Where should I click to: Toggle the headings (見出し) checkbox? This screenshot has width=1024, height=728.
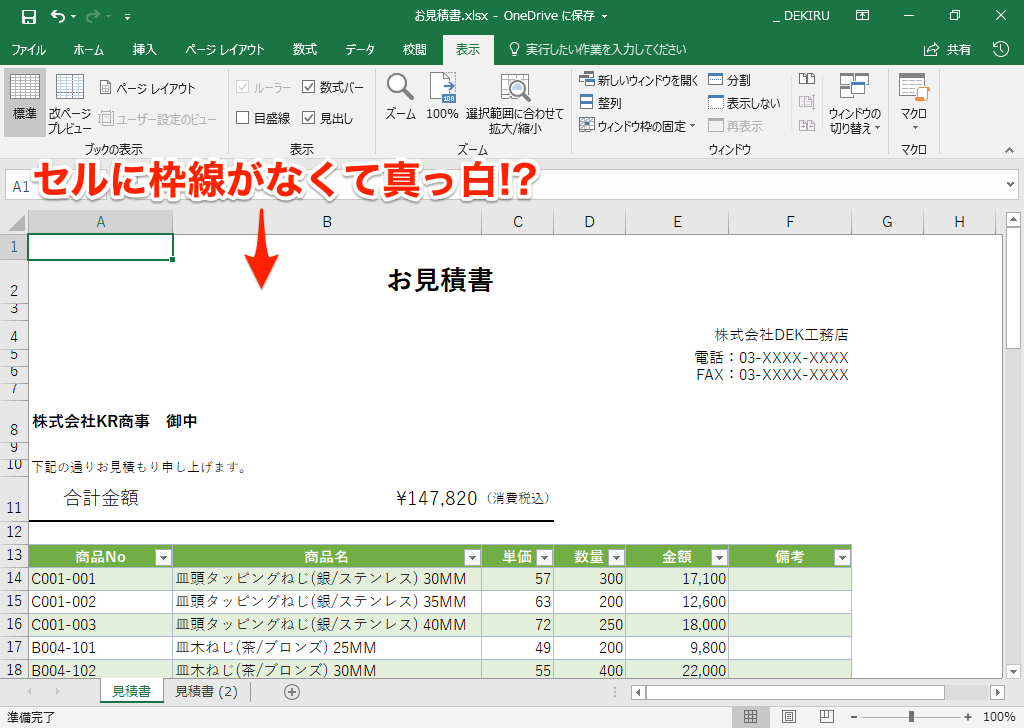coord(309,118)
